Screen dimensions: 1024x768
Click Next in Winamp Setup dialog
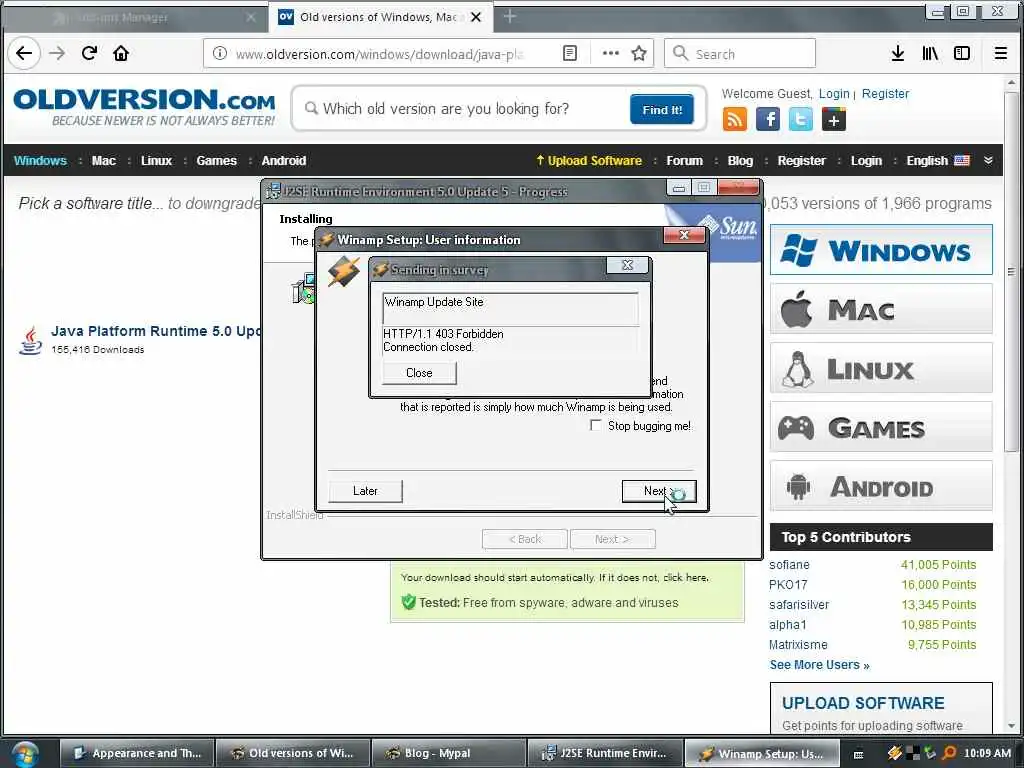point(659,491)
